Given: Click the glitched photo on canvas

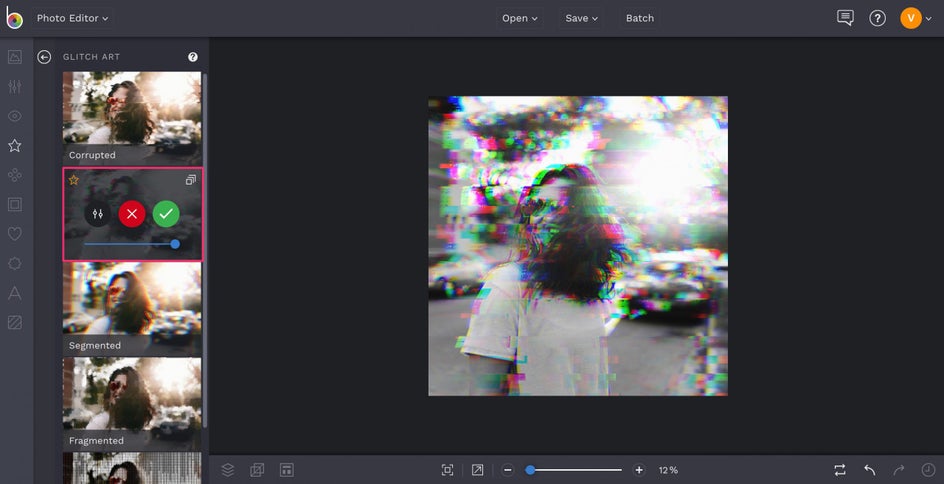Looking at the screenshot, I should click(578, 246).
